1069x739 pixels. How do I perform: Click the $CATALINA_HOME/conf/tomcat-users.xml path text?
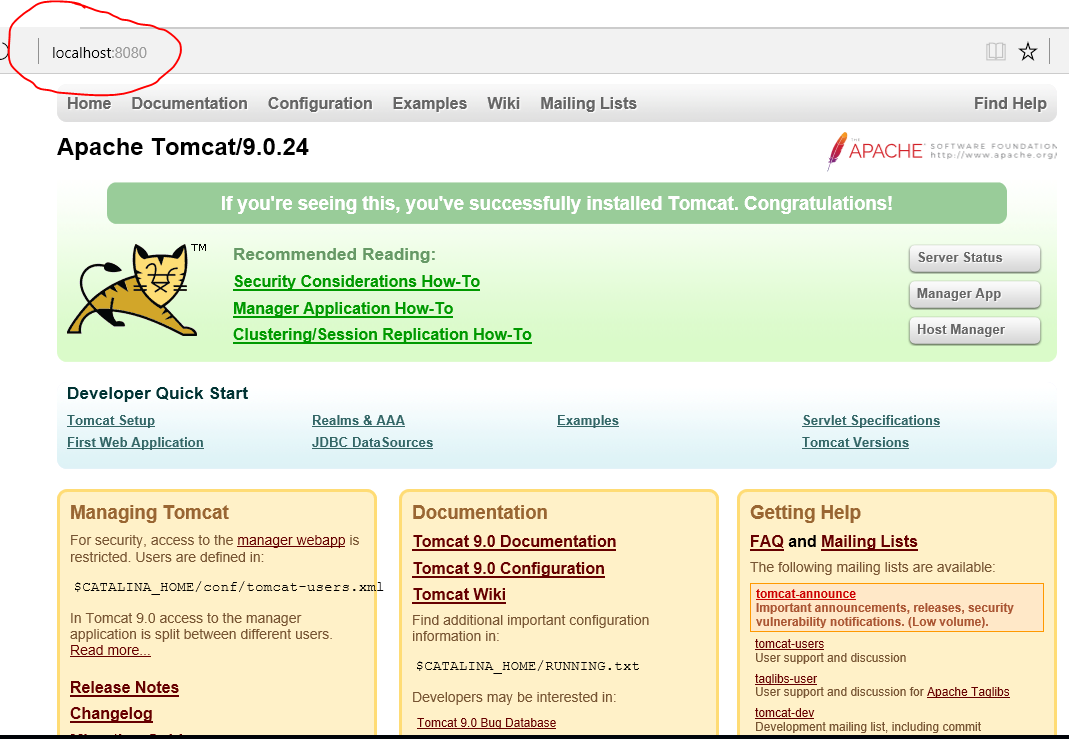click(x=228, y=587)
